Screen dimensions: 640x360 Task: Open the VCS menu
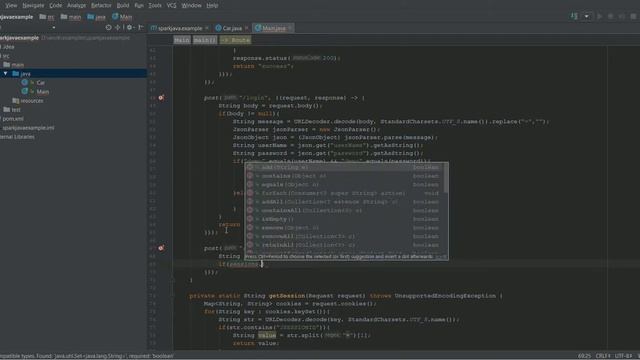[x=171, y=5]
